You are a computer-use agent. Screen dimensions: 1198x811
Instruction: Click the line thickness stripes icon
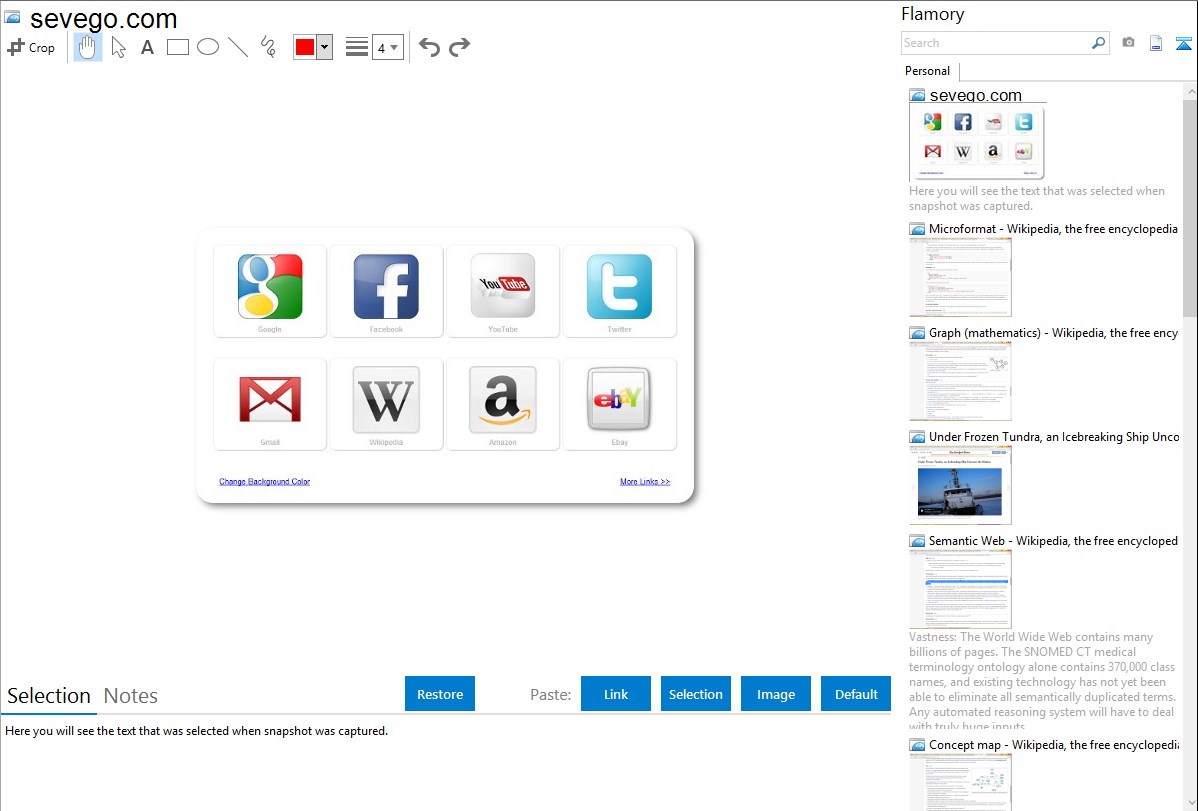coord(357,47)
